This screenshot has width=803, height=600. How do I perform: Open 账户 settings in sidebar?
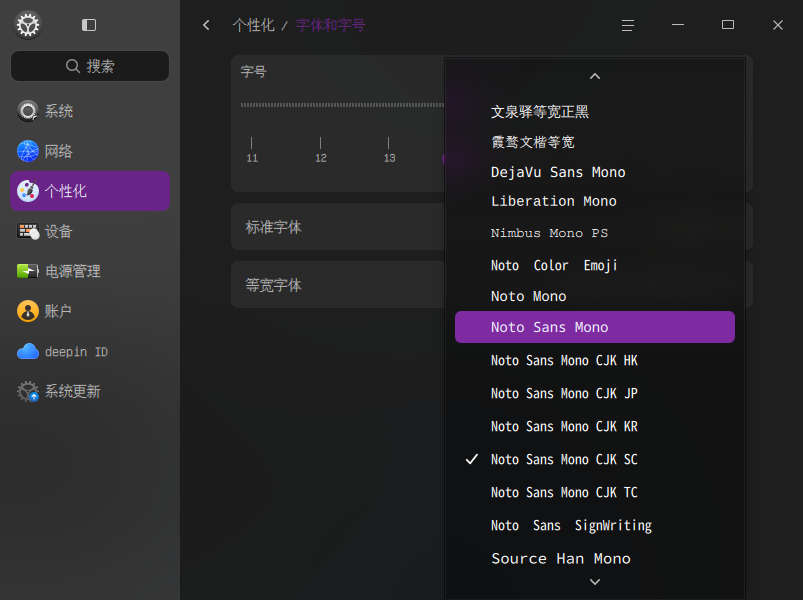tap(90, 311)
